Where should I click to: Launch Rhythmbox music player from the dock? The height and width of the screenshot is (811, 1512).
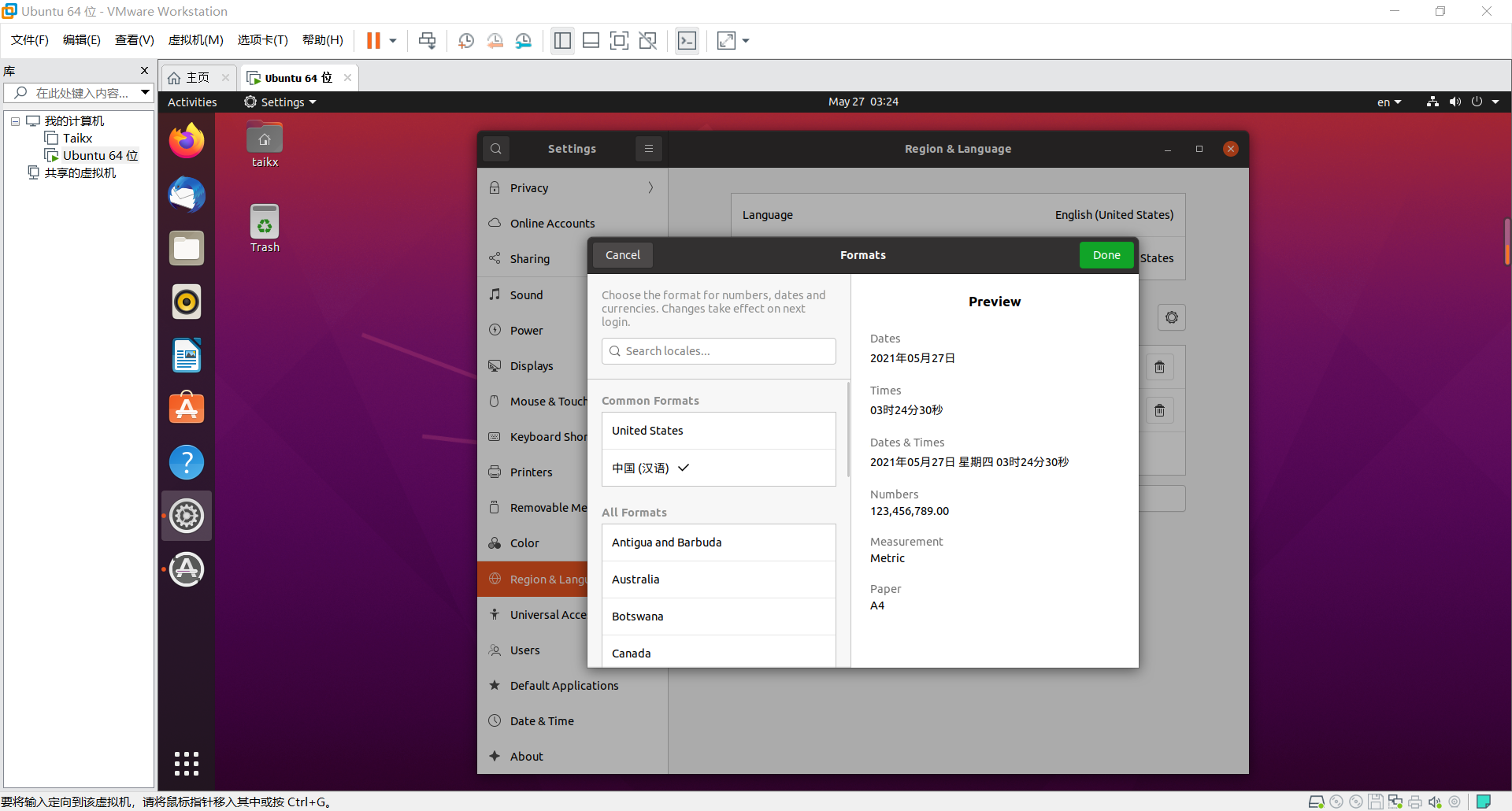(x=186, y=302)
